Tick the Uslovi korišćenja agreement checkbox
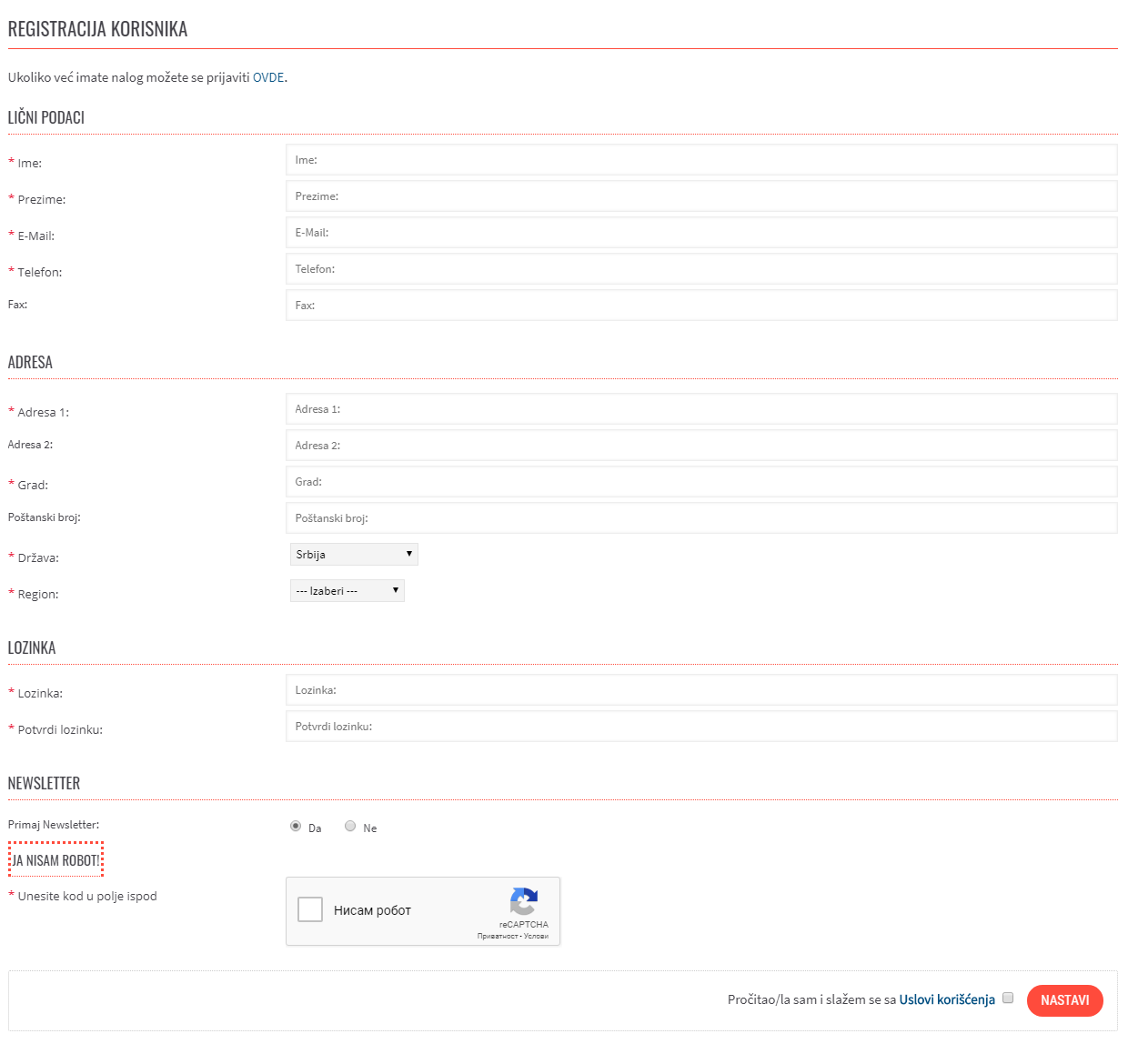Screen dimensions: 1128x1064 [1008, 998]
